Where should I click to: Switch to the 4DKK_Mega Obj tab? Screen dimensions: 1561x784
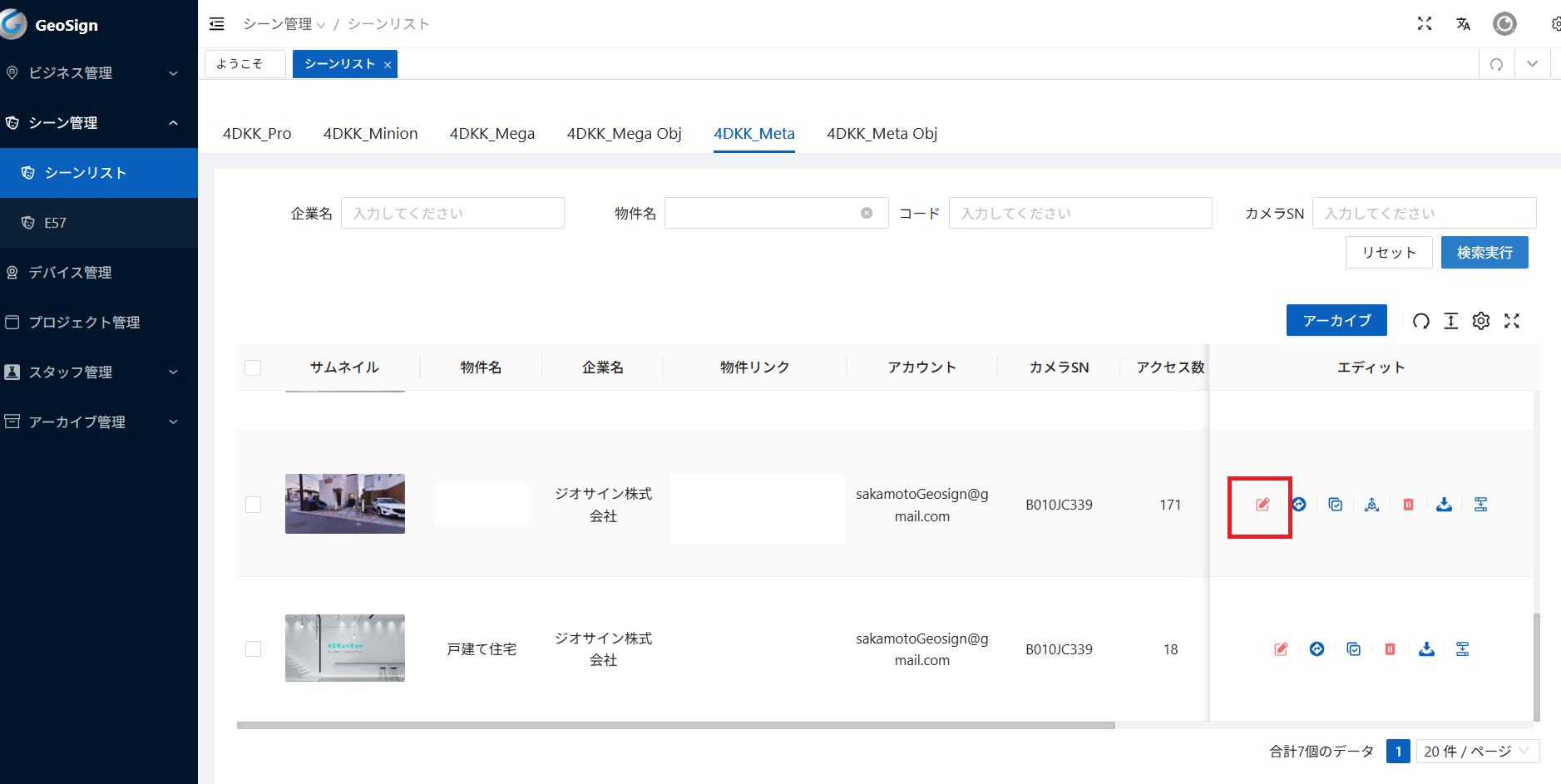pyautogui.click(x=624, y=134)
